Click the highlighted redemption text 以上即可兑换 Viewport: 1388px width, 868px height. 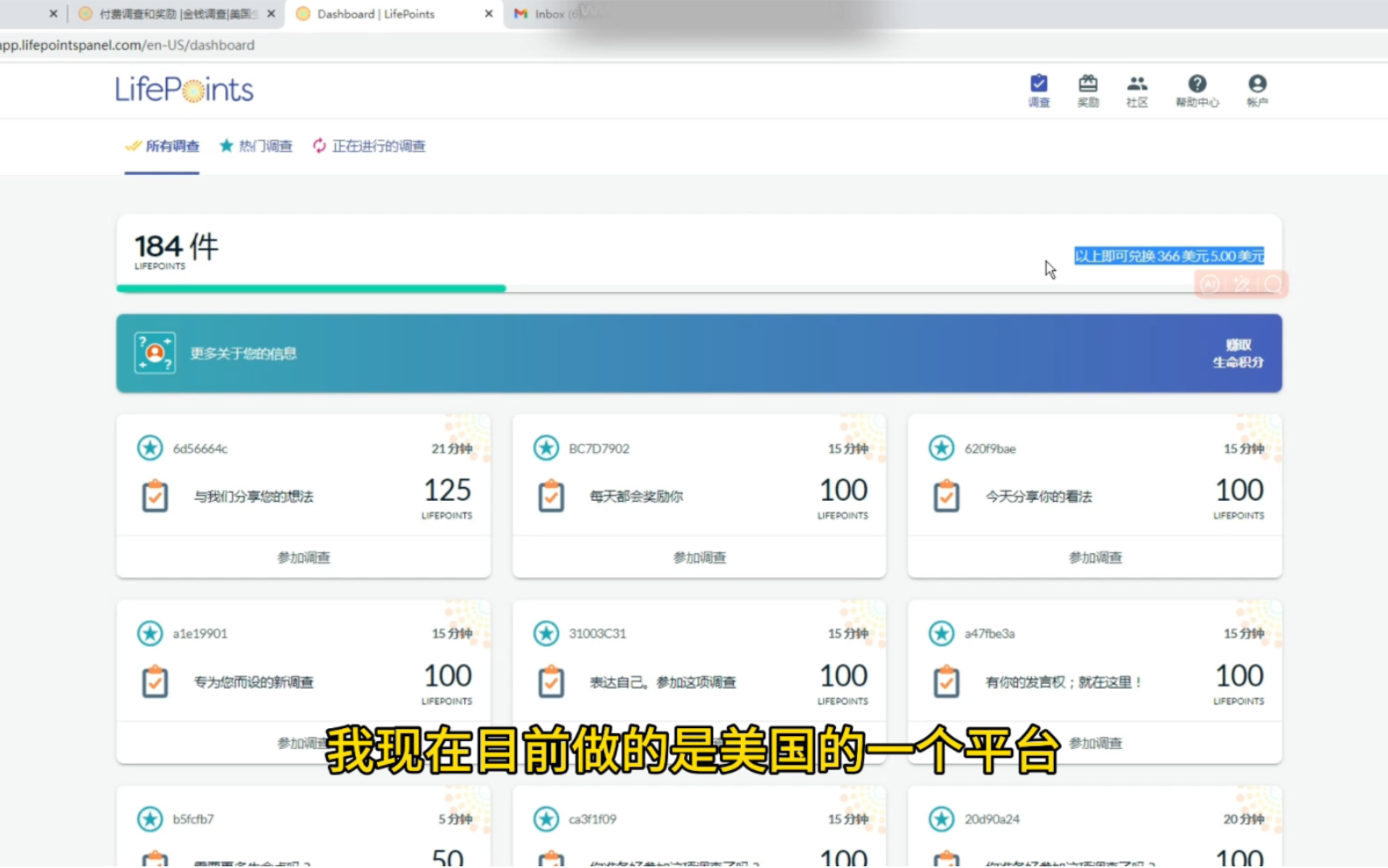click(1169, 256)
